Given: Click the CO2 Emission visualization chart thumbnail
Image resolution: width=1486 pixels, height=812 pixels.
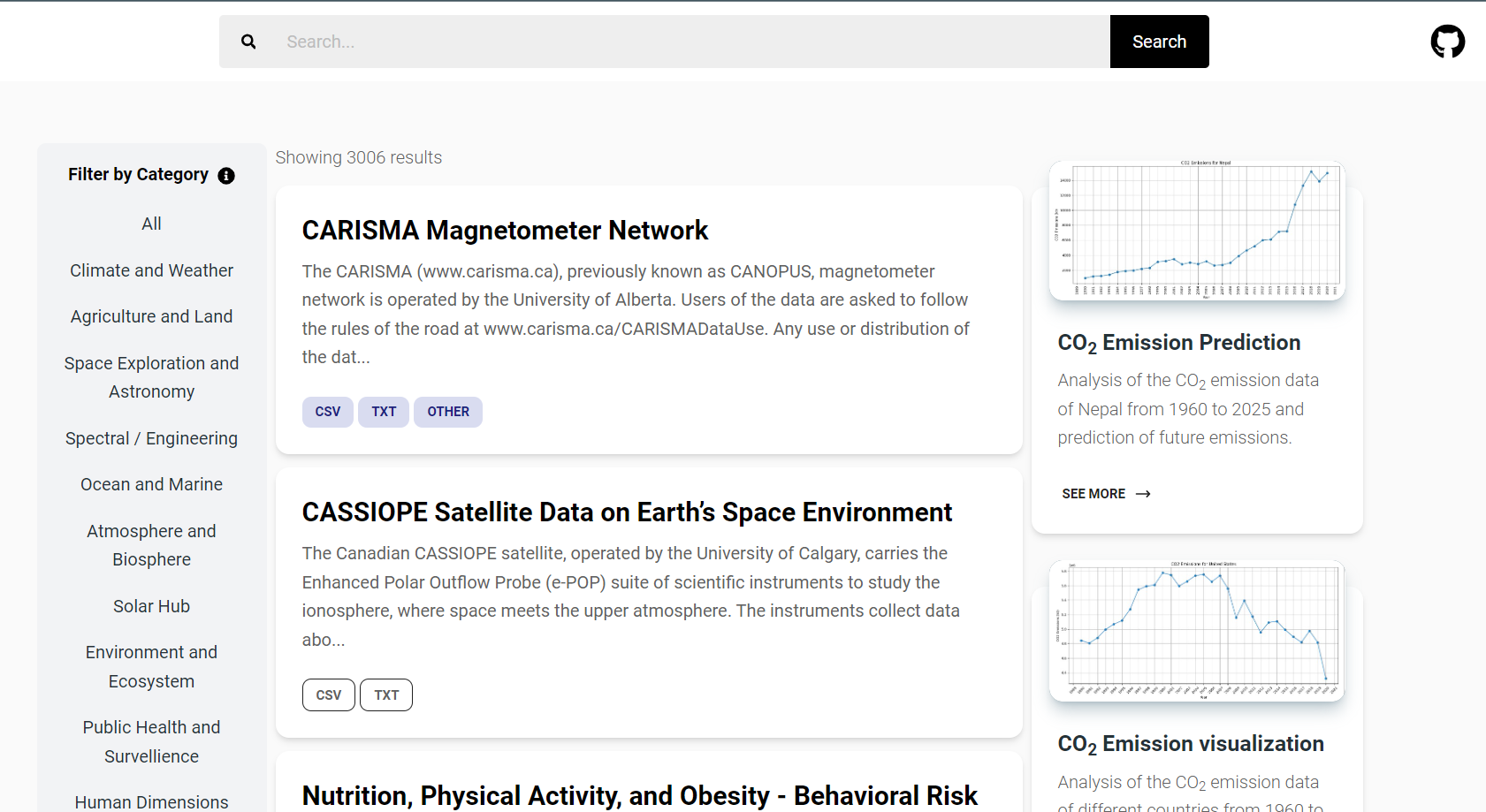Looking at the screenshot, I should (x=1196, y=630).
